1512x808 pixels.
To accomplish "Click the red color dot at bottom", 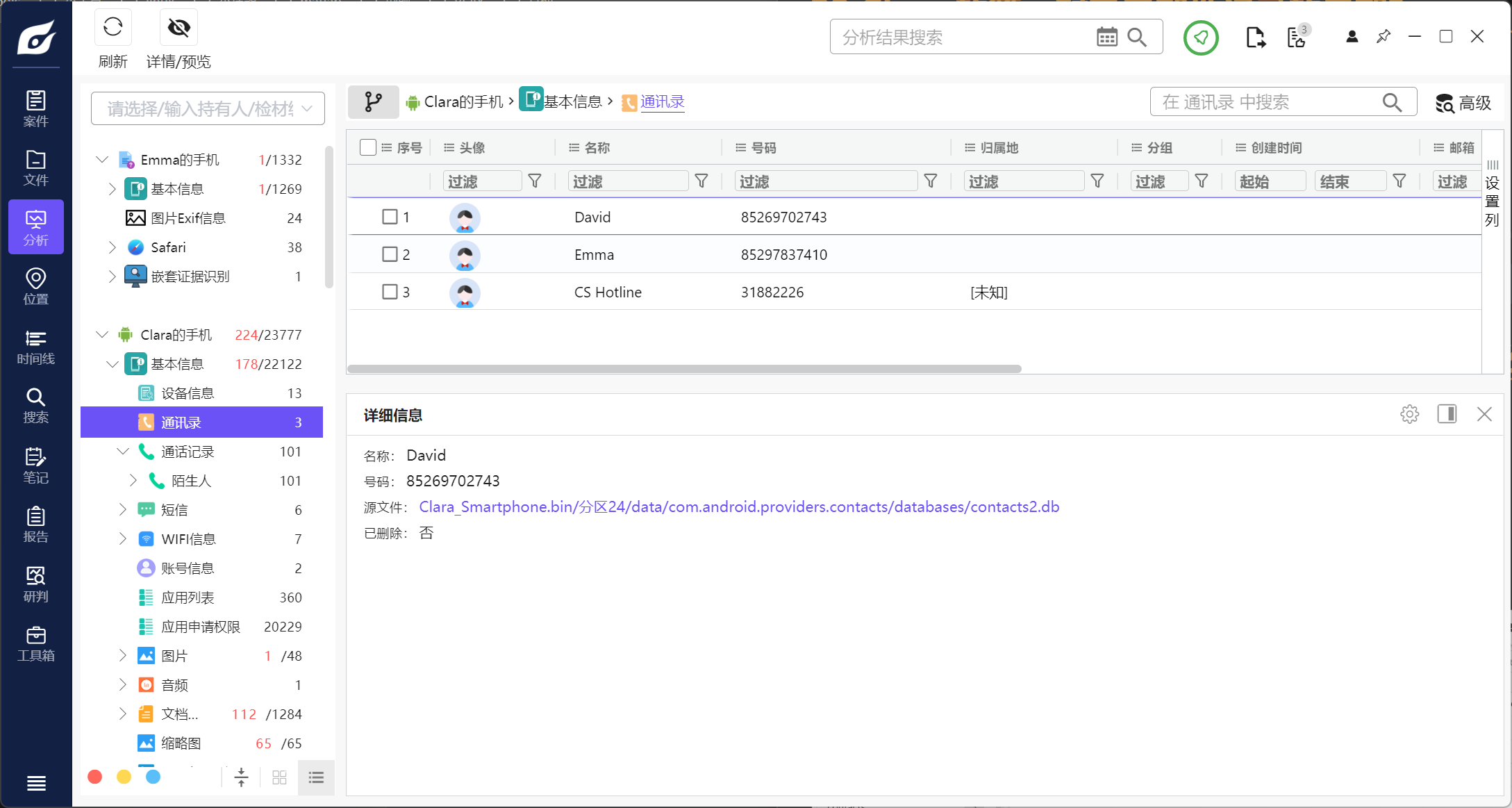I will (95, 777).
